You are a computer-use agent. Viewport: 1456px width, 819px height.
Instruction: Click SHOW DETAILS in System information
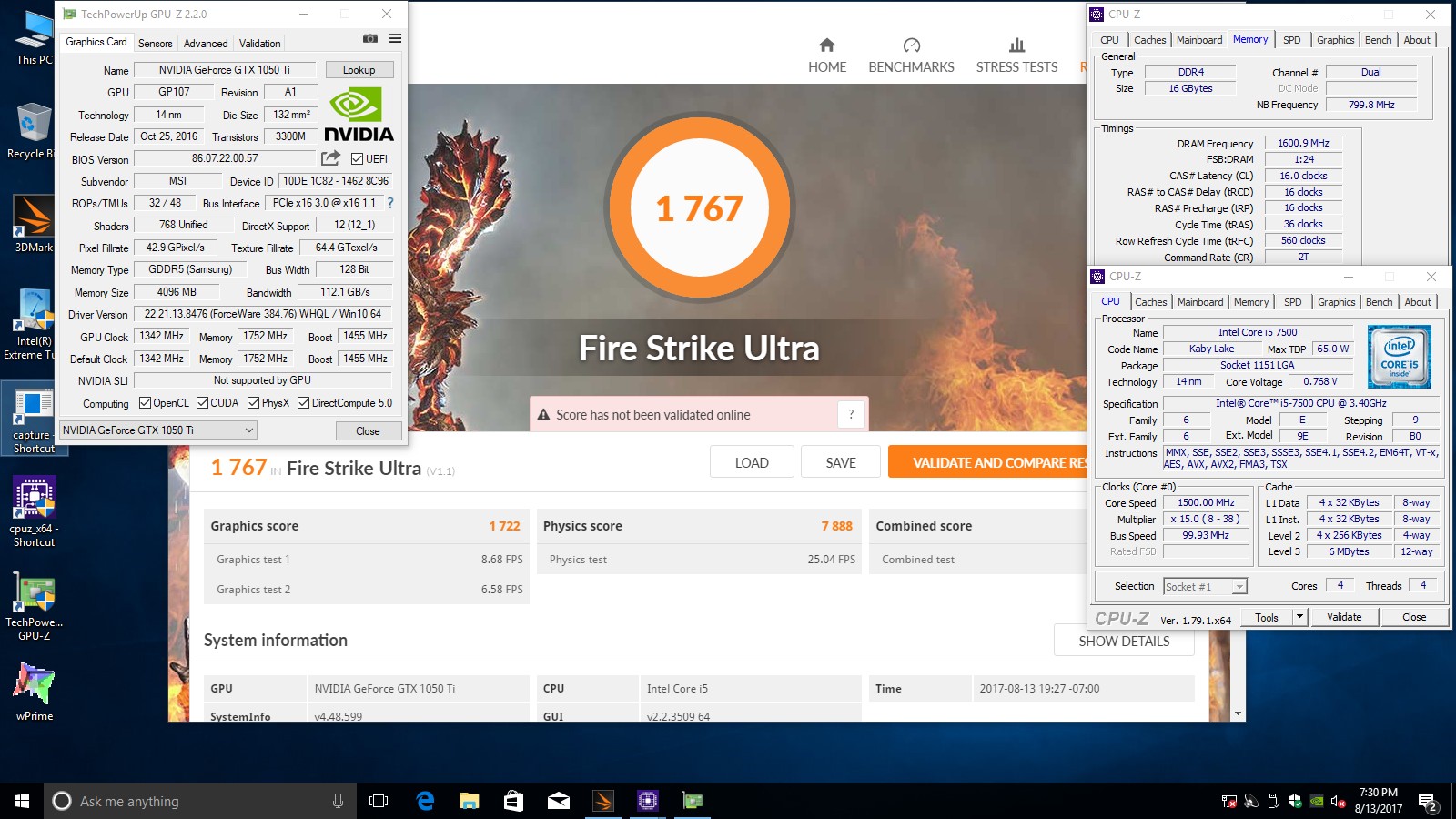point(1124,641)
